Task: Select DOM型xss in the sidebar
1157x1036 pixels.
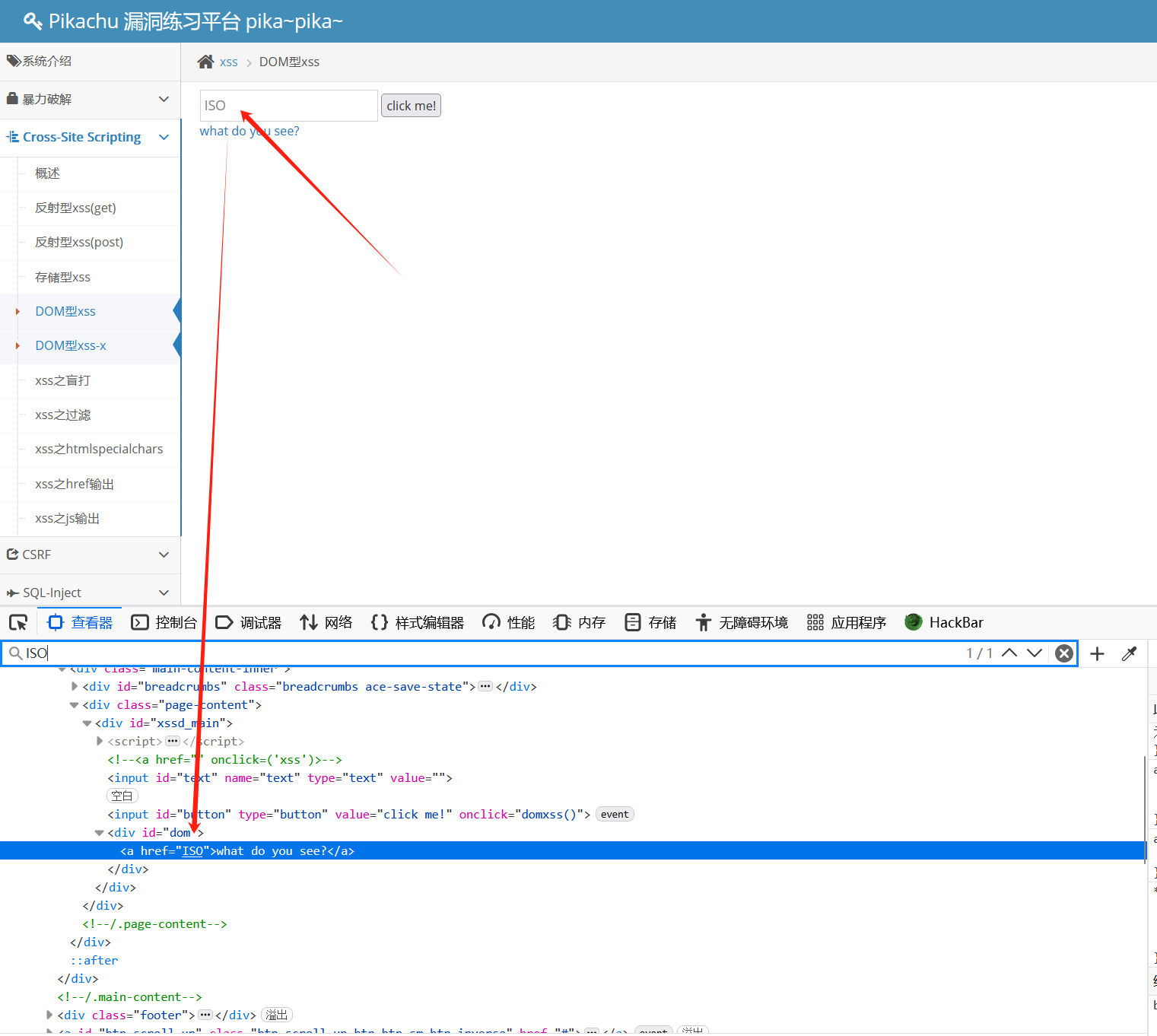Action: pyautogui.click(x=65, y=311)
